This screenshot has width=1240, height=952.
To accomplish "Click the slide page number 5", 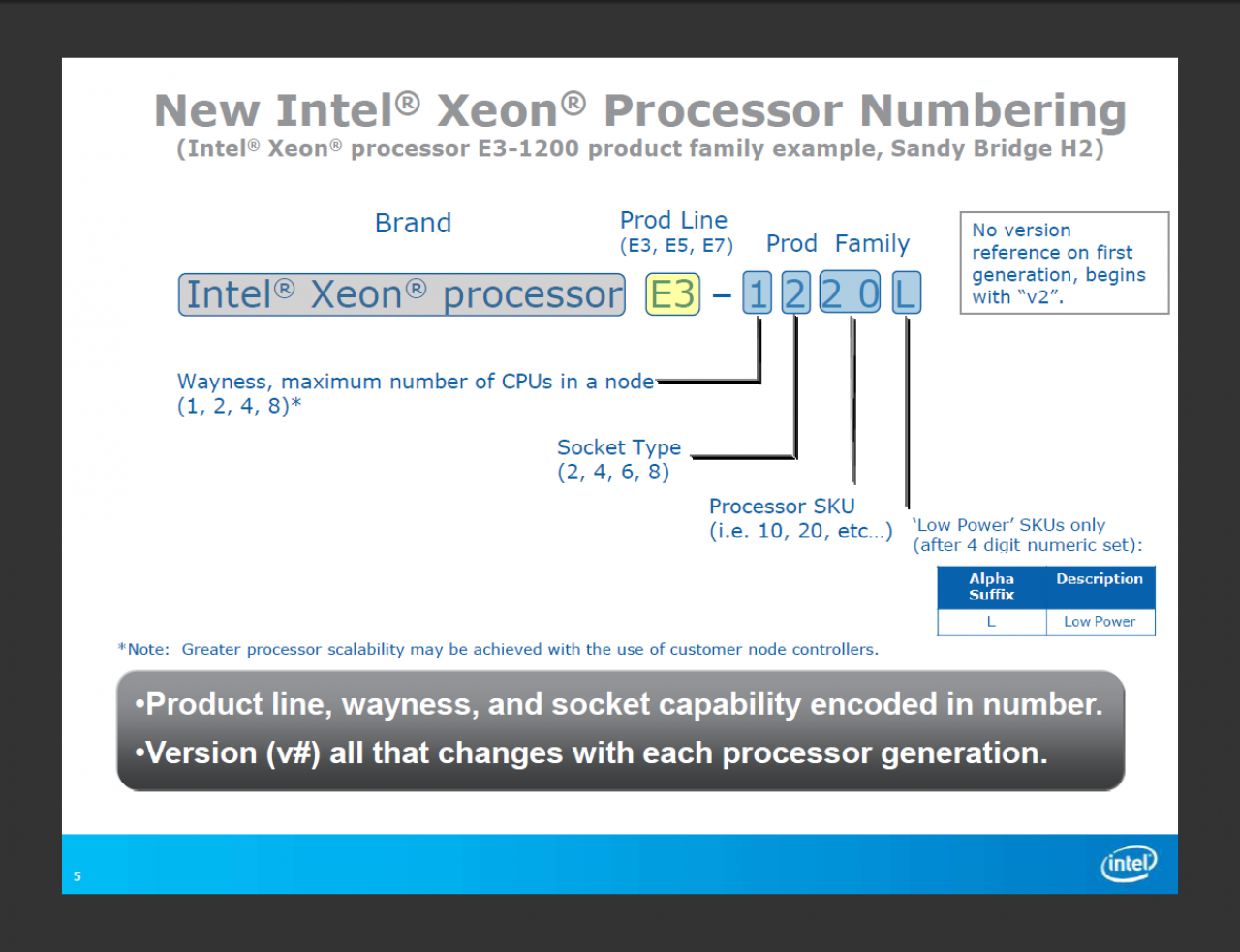I will click(77, 876).
